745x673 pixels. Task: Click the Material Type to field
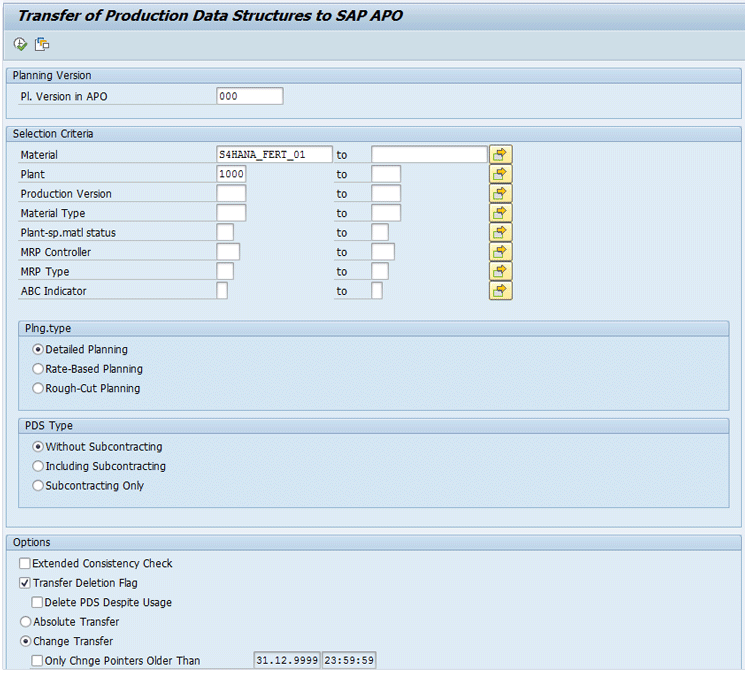pyautogui.click(x=386, y=213)
